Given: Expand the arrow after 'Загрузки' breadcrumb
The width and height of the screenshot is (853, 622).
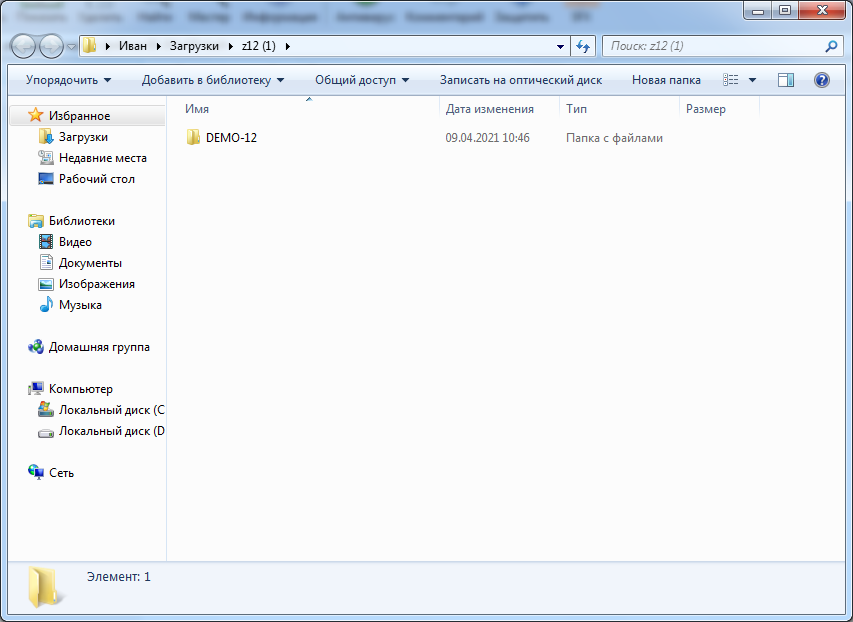Looking at the screenshot, I should (x=230, y=46).
